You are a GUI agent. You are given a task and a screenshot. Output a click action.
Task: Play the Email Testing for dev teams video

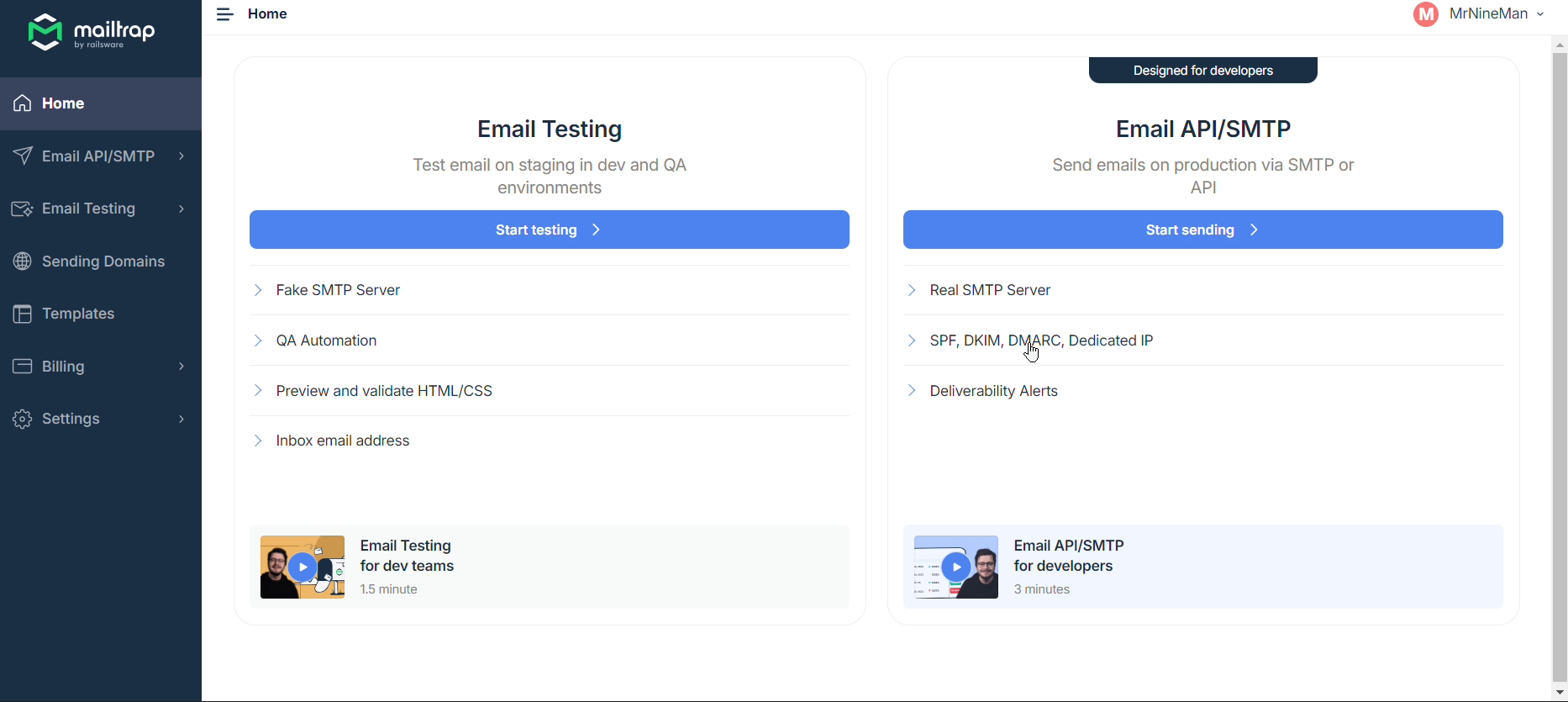303,567
